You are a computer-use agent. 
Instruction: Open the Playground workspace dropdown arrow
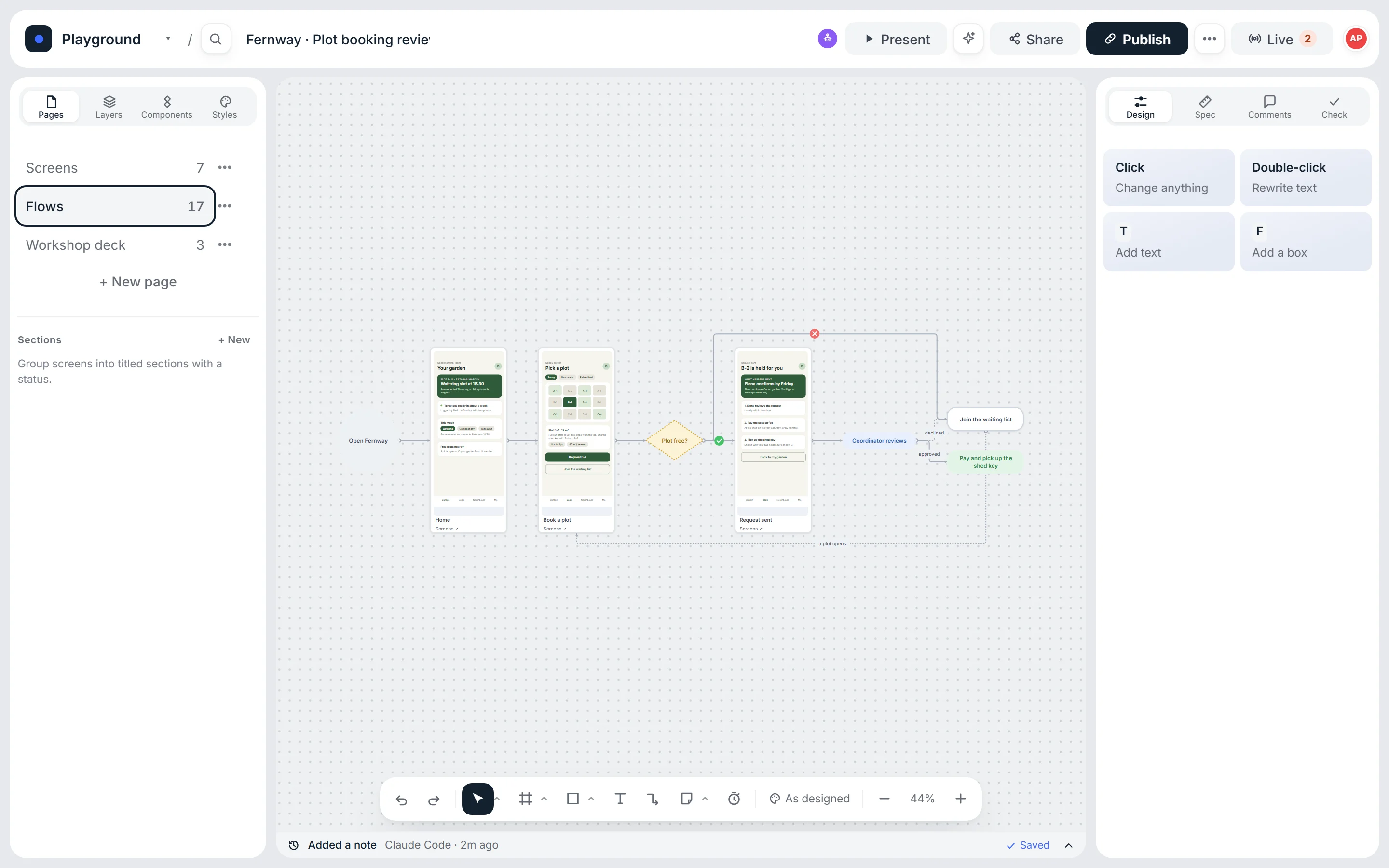168,39
